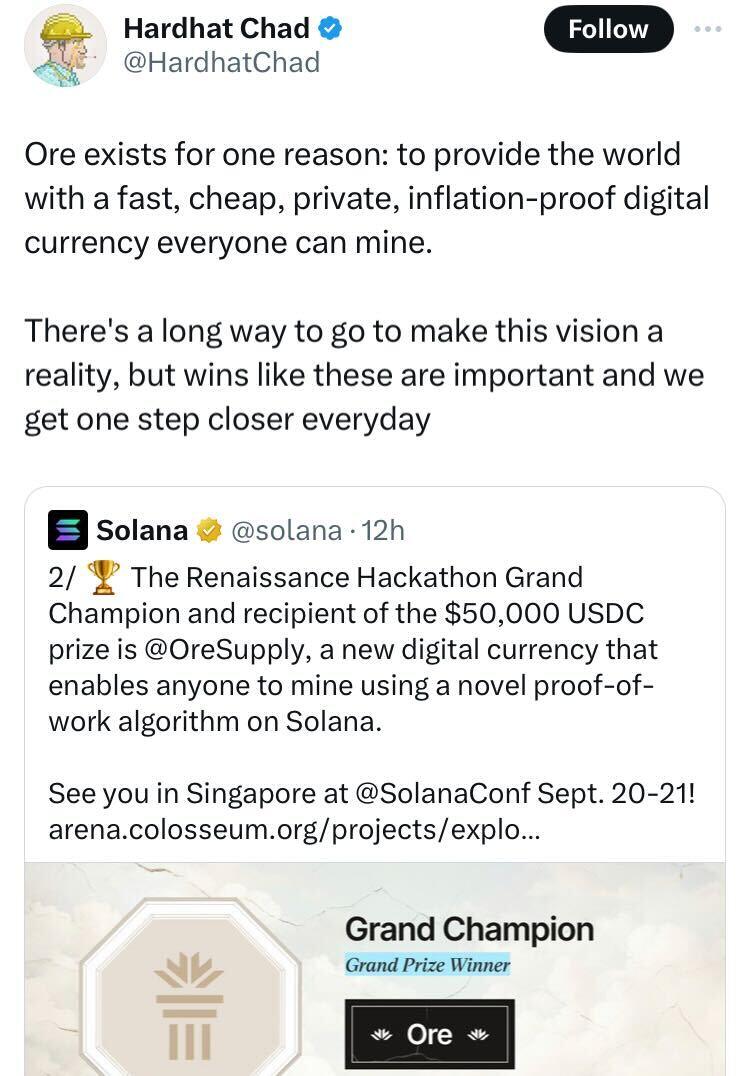Click the black Ore badge
This screenshot has height=1076, width=750.
(x=430, y=1034)
